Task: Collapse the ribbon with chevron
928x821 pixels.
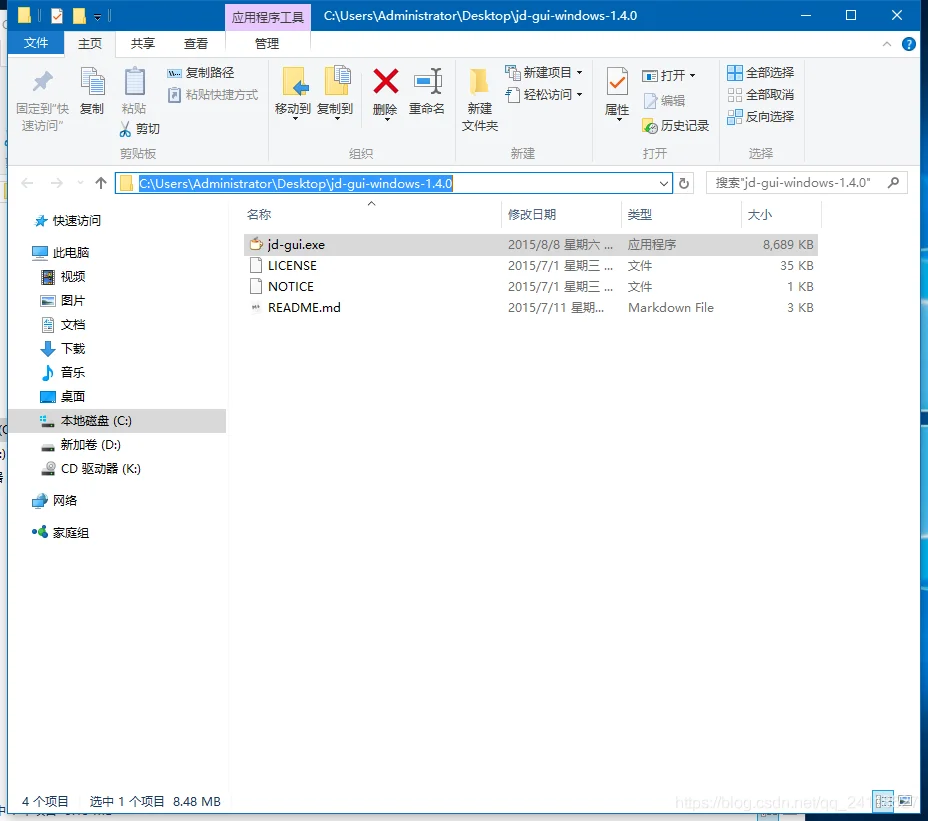Action: coord(887,44)
